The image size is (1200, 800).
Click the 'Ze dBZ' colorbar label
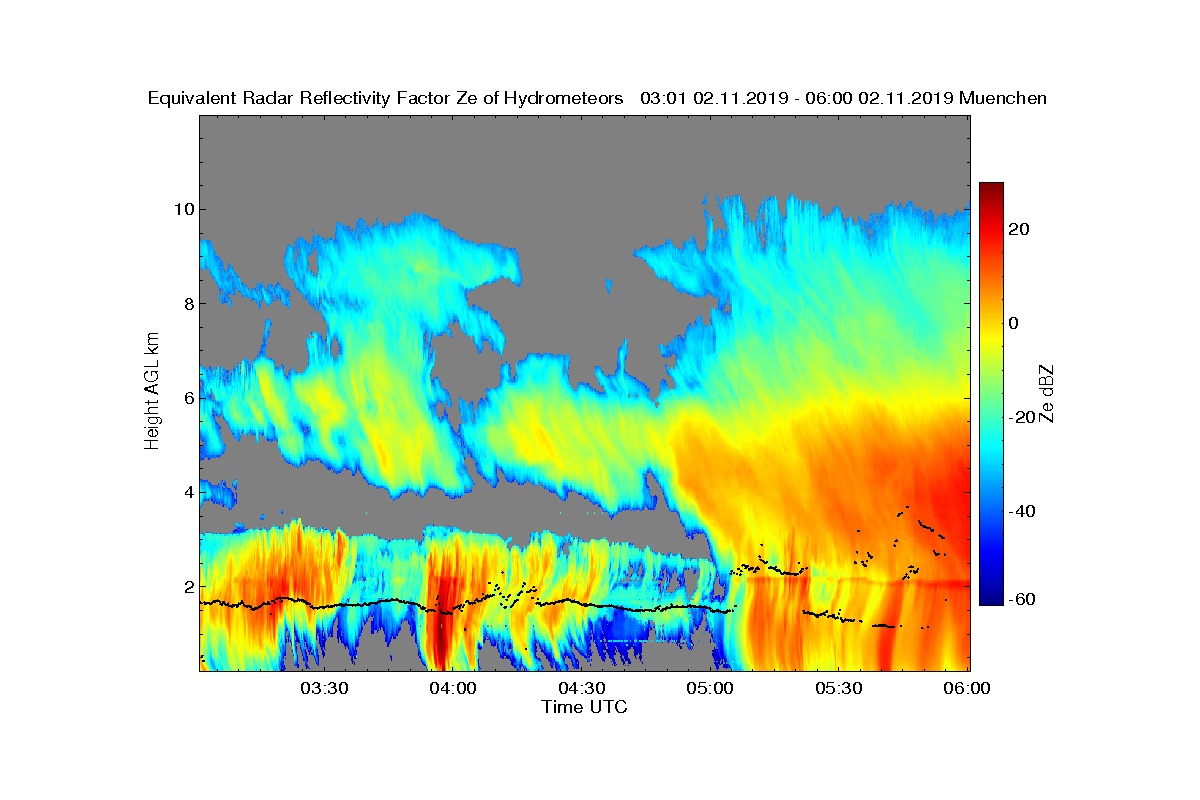point(1048,393)
